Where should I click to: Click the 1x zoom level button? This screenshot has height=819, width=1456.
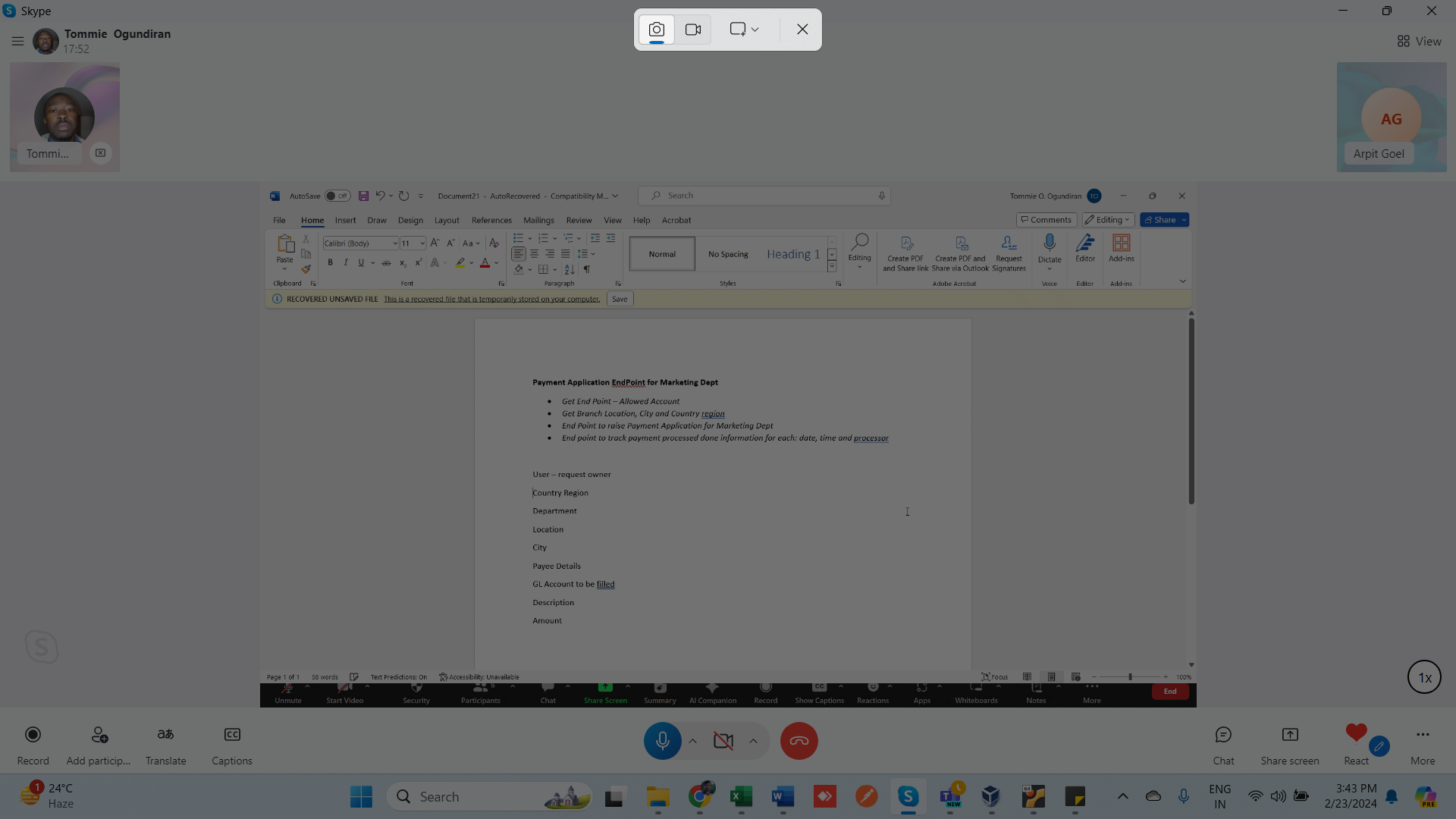(x=1424, y=677)
